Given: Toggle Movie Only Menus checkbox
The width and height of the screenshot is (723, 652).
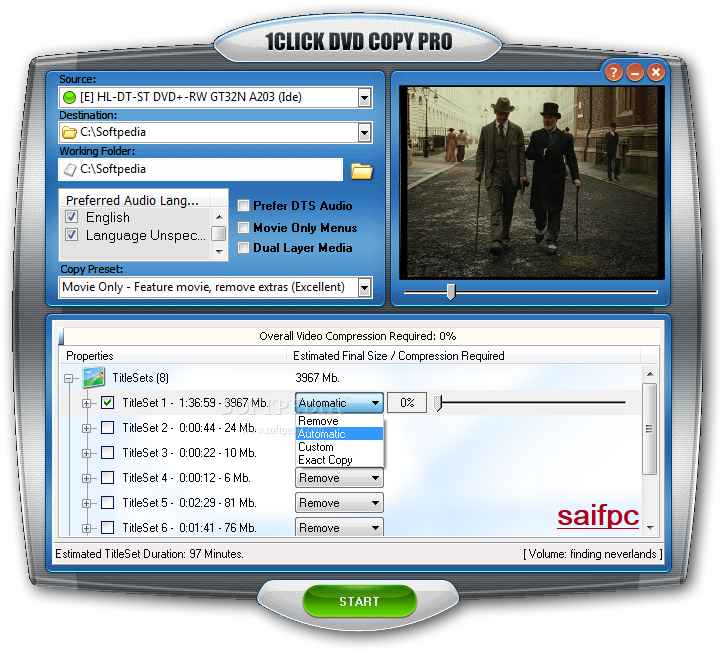Looking at the screenshot, I should coord(243,227).
